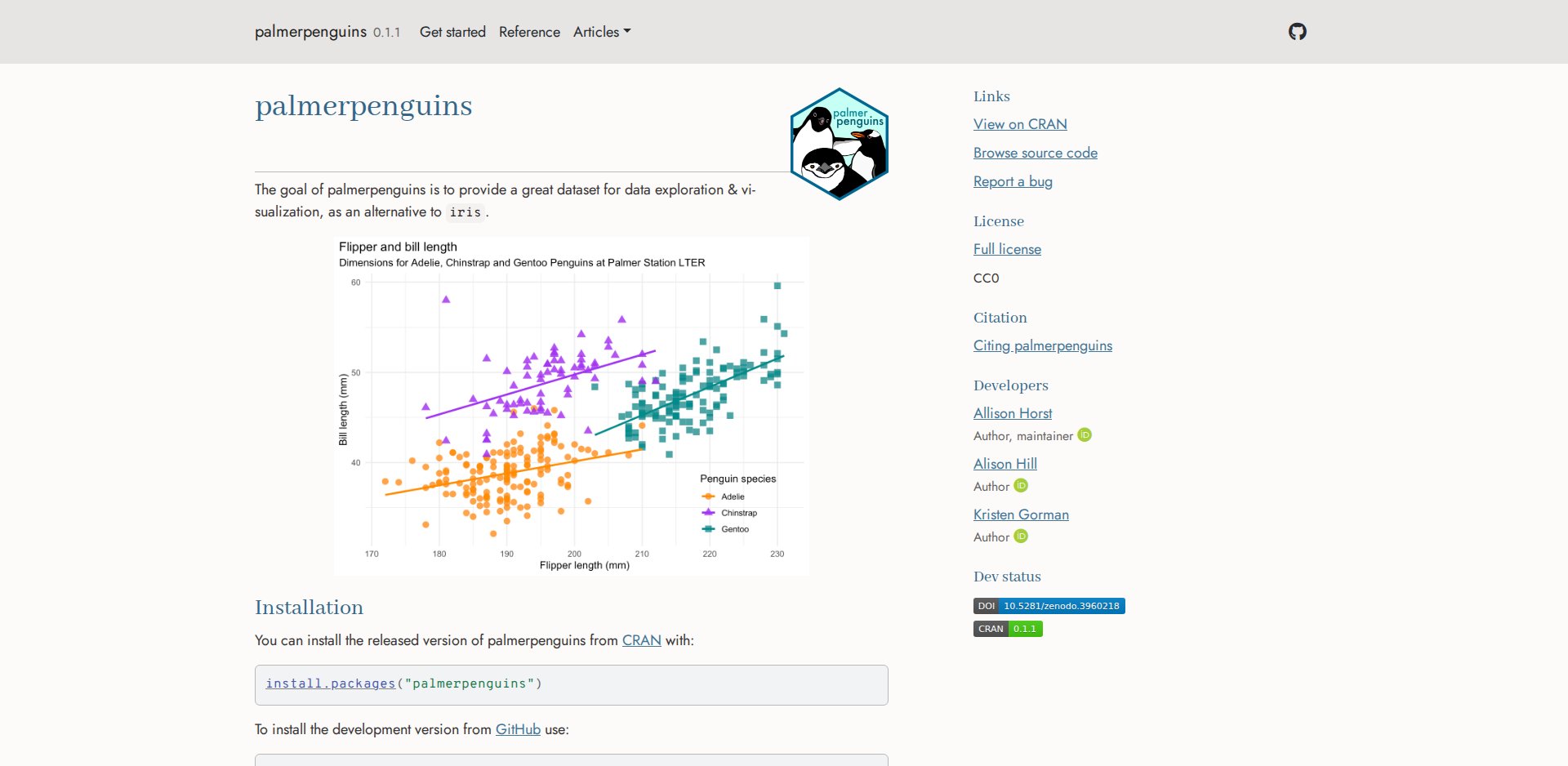Click the Installation section heading

coord(309,608)
